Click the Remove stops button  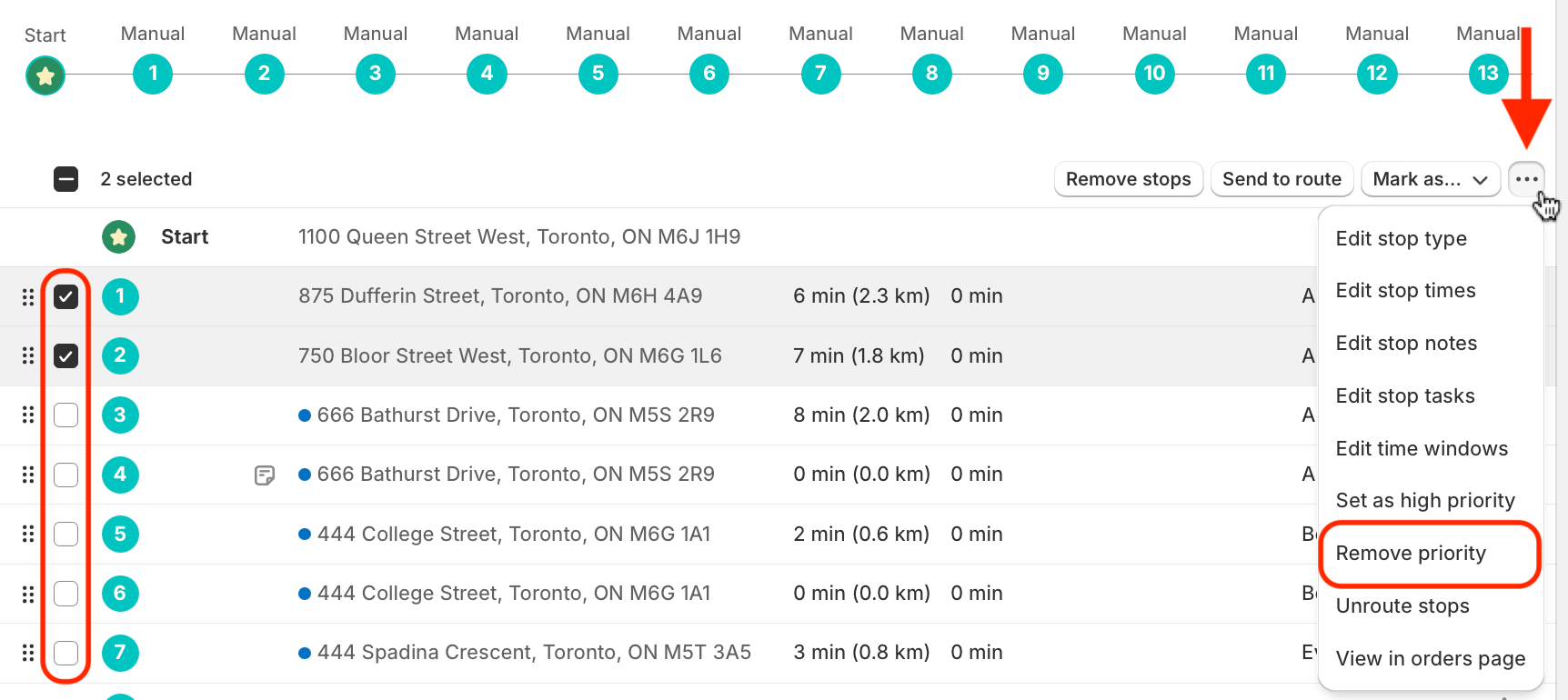pos(1129,179)
